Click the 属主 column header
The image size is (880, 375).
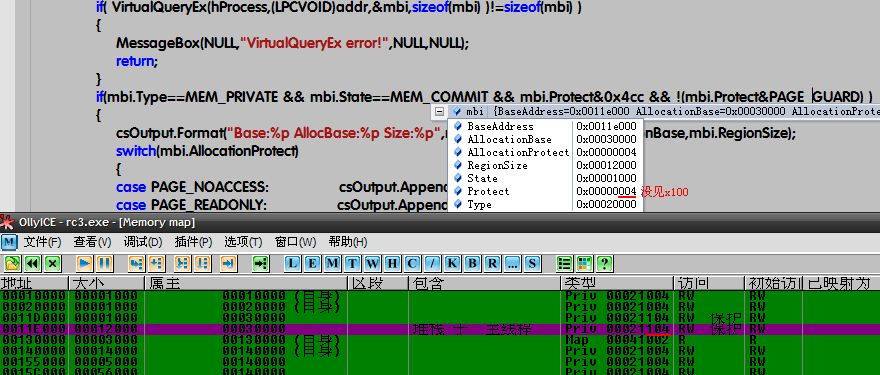(x=246, y=283)
